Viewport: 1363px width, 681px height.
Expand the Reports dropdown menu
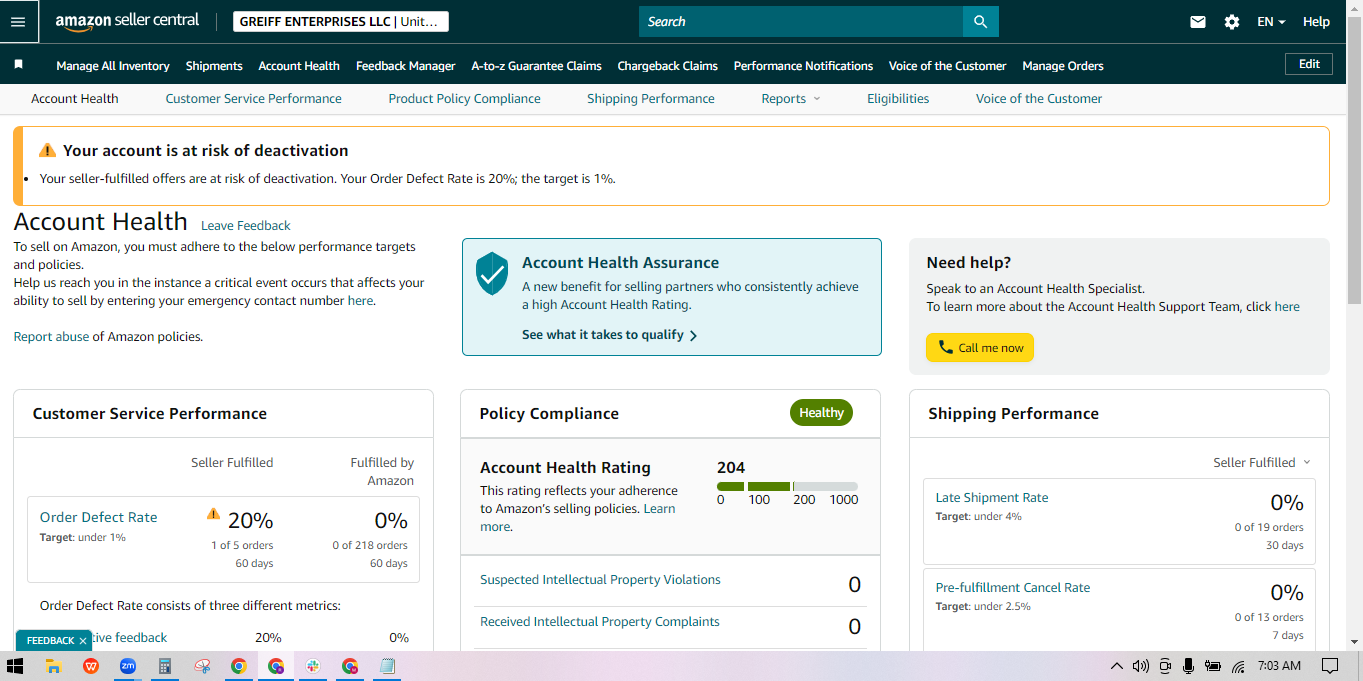tap(790, 98)
